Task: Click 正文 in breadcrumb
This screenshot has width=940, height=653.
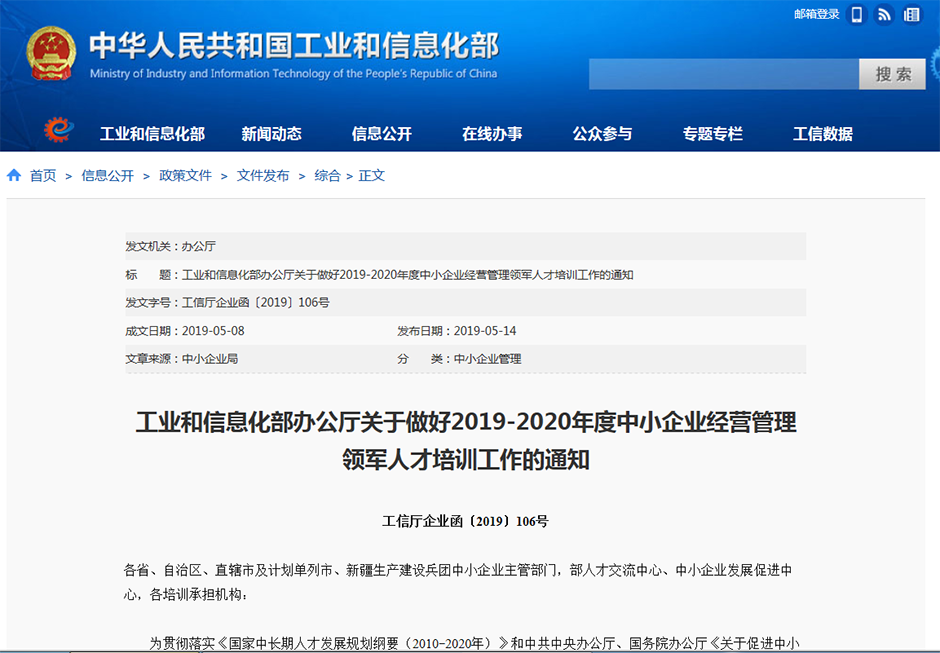Action: click(372, 176)
